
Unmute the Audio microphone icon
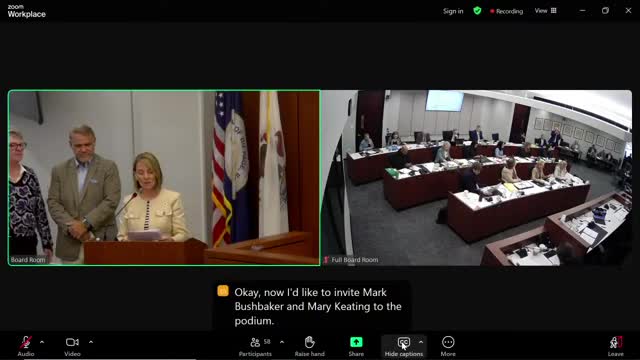(26, 342)
